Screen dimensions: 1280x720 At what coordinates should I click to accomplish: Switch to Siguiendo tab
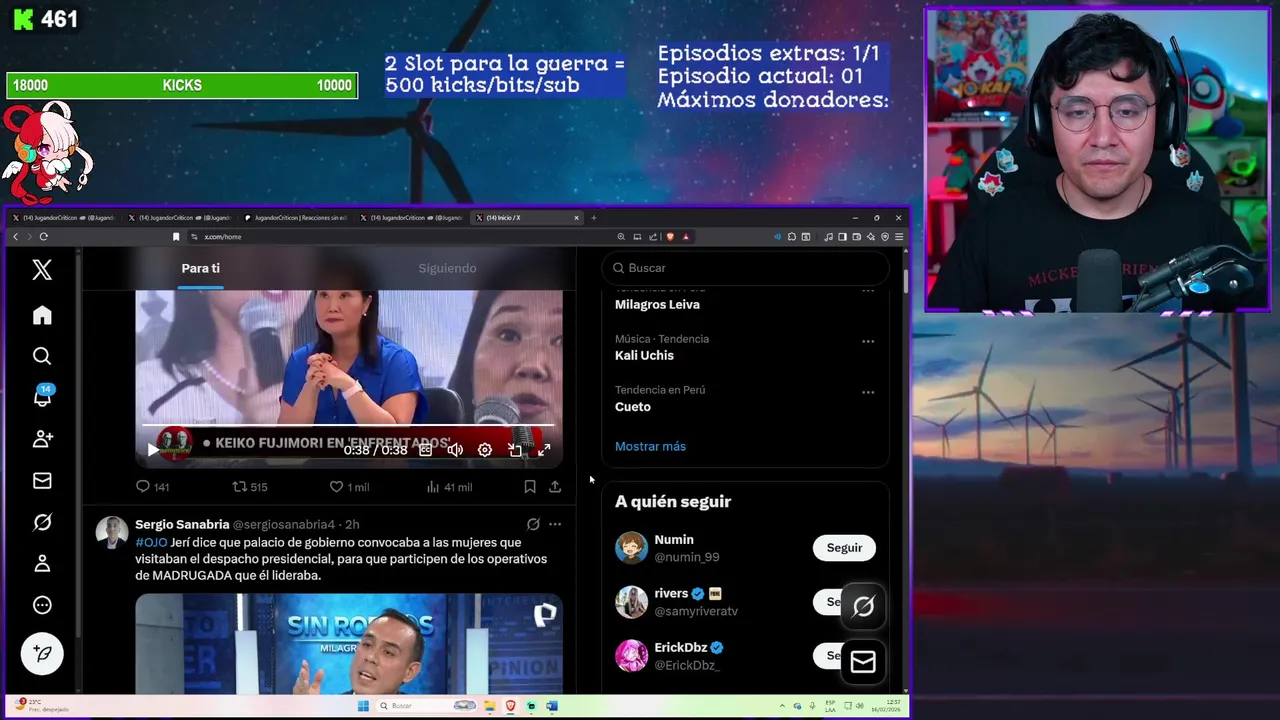[447, 268]
